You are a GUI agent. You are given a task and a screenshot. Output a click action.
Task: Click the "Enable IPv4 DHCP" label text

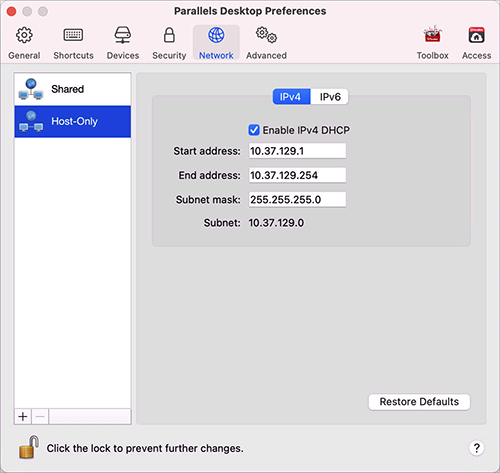pos(306,130)
